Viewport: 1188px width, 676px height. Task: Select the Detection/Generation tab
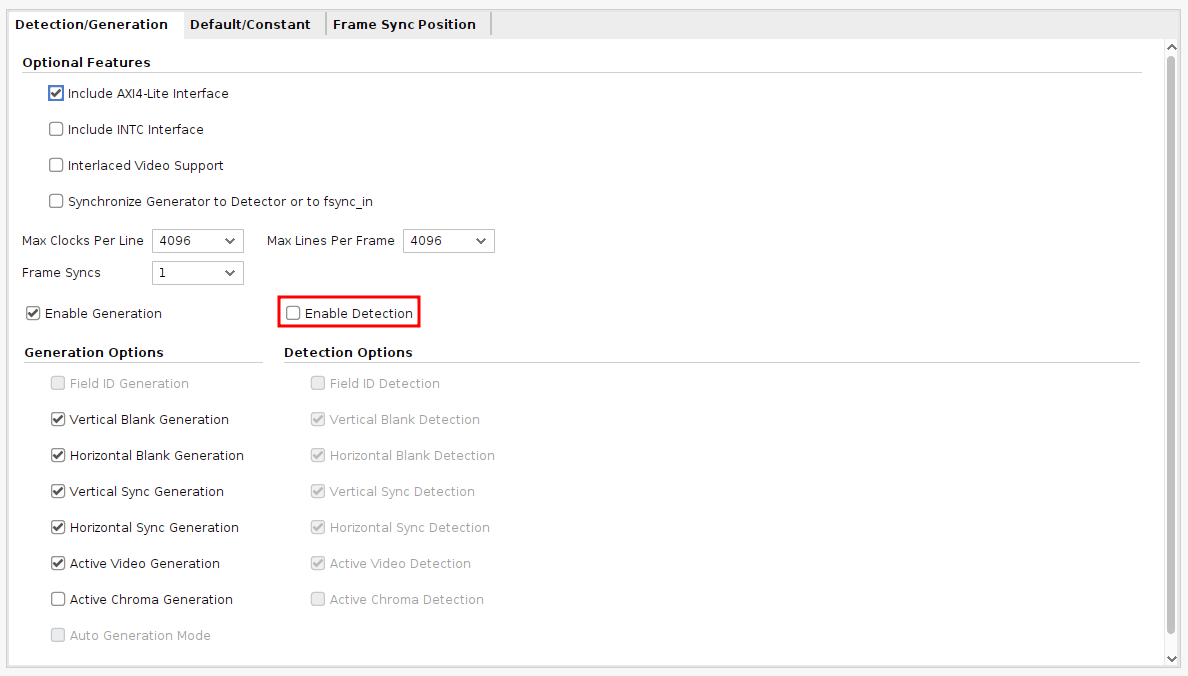[x=92, y=24]
